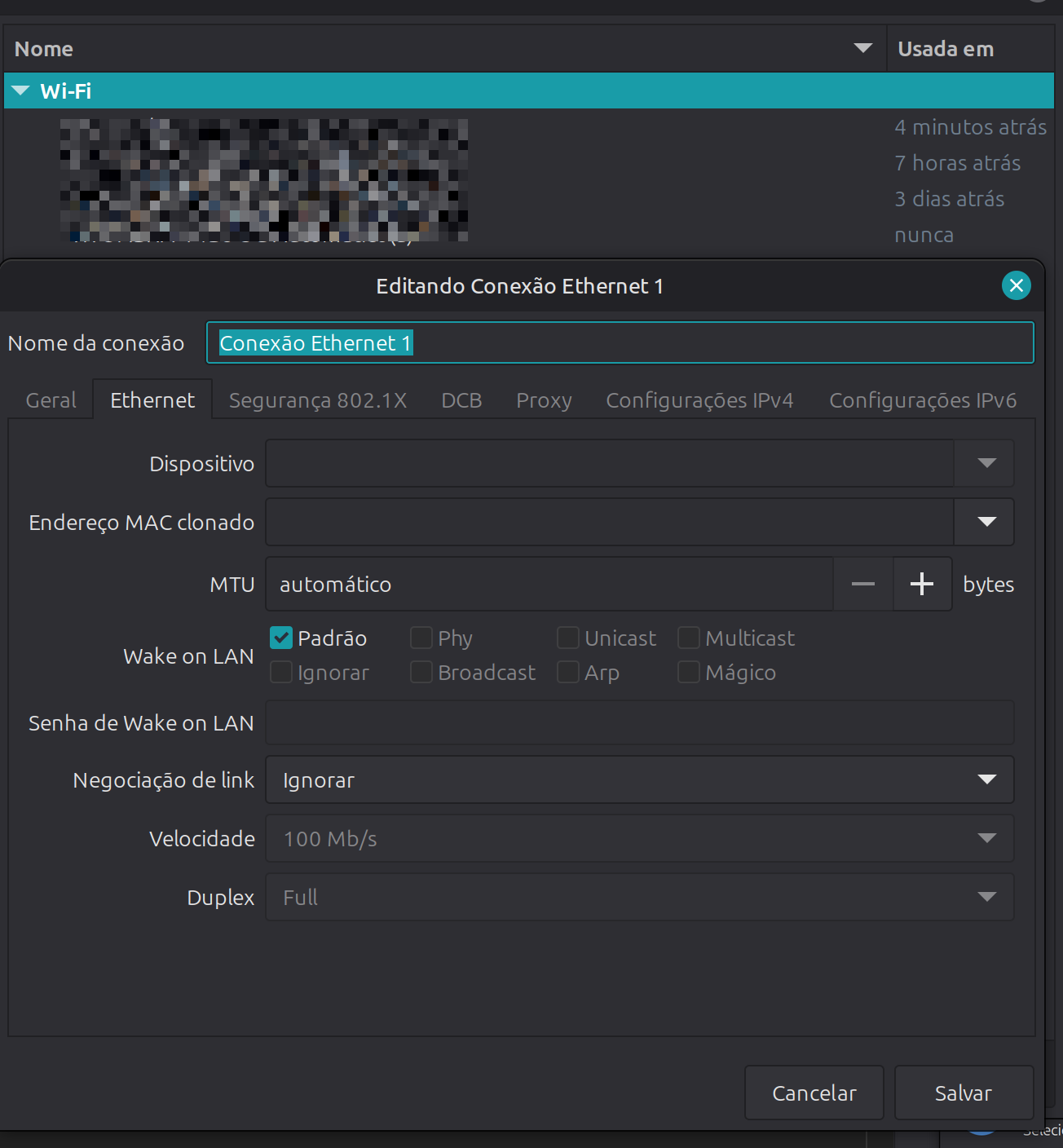Select the Proxy tab

[x=544, y=400]
